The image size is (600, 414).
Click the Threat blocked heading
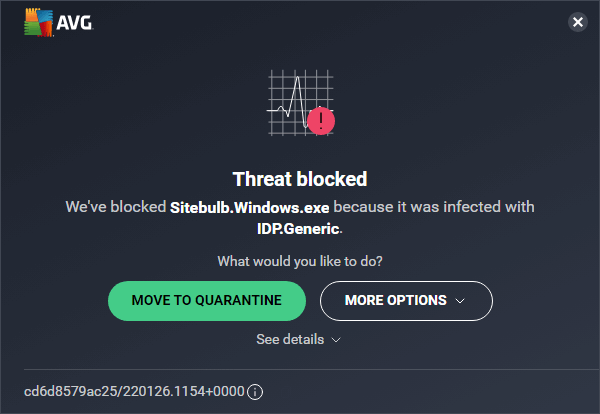[x=300, y=179]
